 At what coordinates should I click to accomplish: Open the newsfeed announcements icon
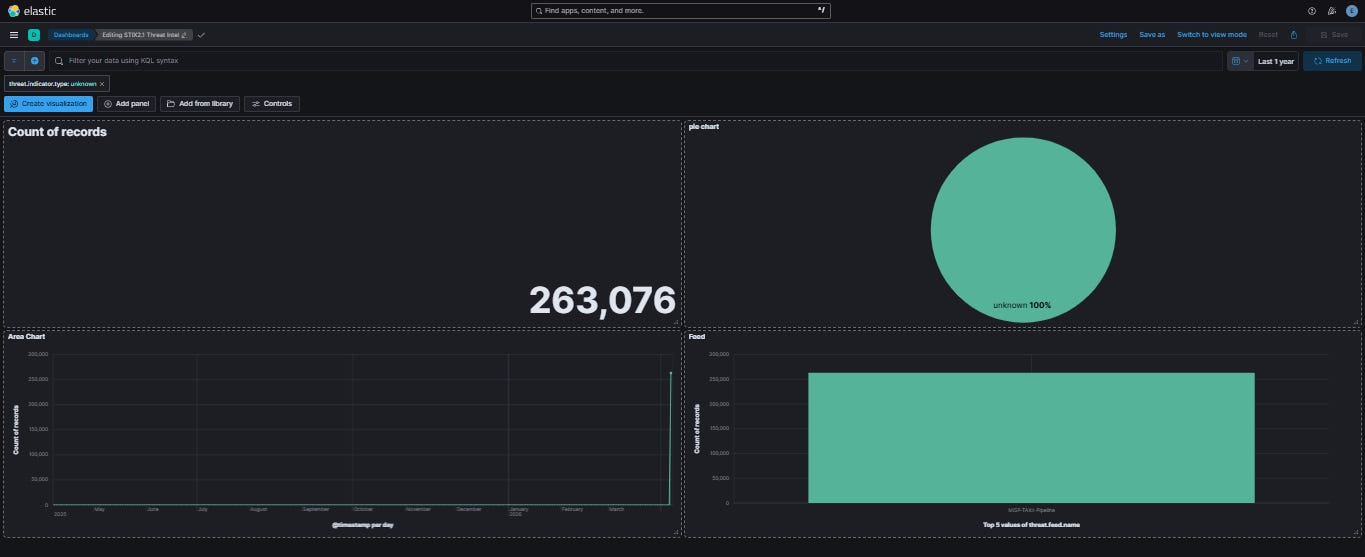pos(1332,11)
